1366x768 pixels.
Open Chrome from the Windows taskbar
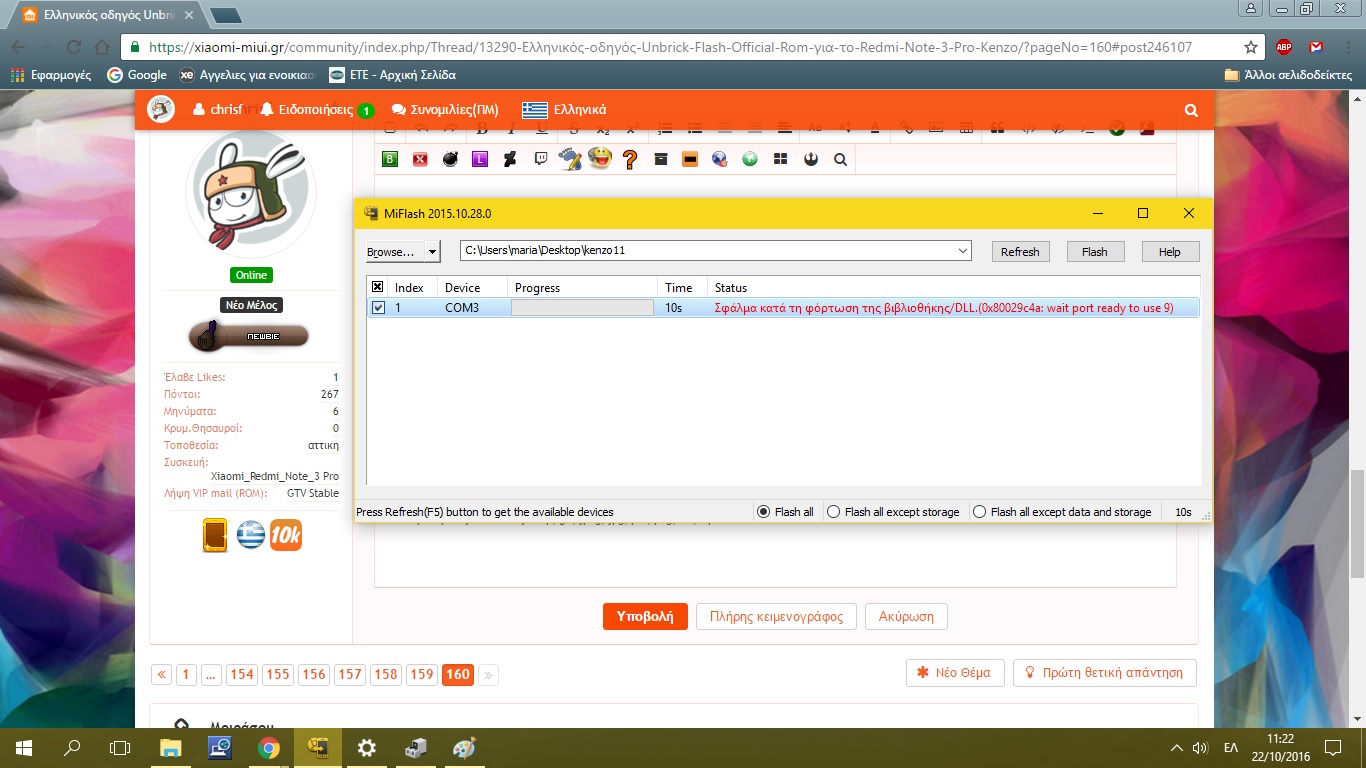click(268, 748)
